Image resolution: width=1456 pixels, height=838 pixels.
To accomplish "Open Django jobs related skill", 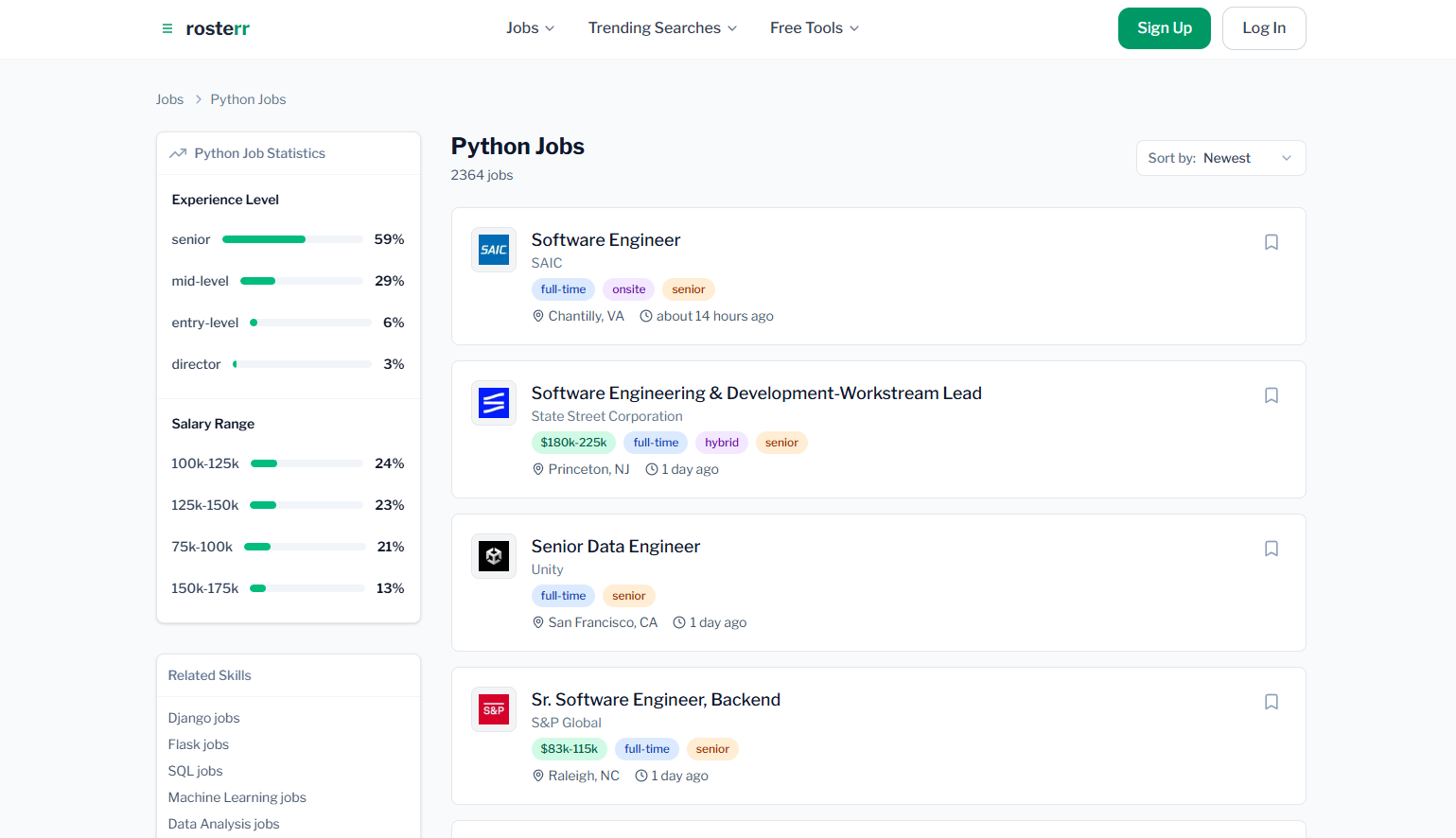I will (x=203, y=718).
